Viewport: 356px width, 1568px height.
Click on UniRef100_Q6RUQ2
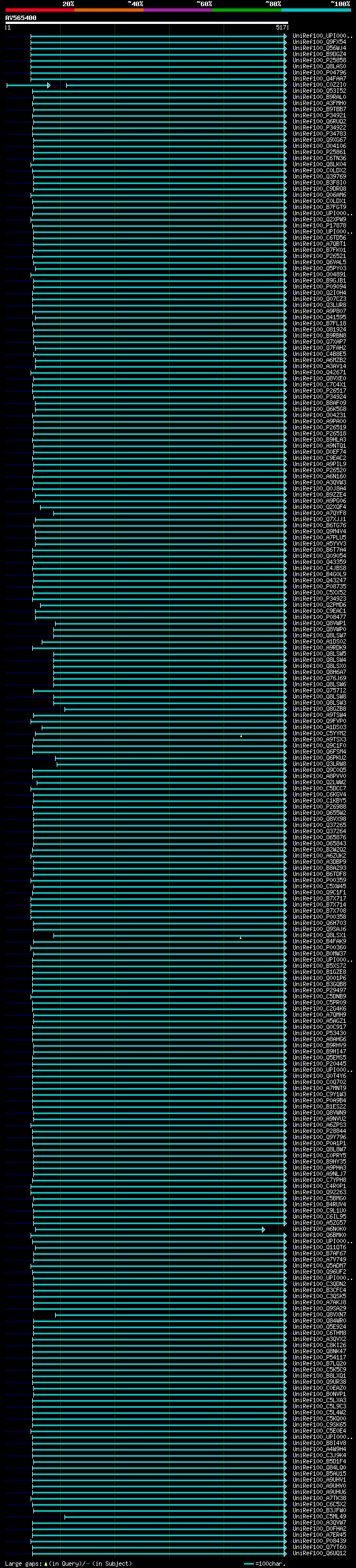pyautogui.click(x=319, y=122)
